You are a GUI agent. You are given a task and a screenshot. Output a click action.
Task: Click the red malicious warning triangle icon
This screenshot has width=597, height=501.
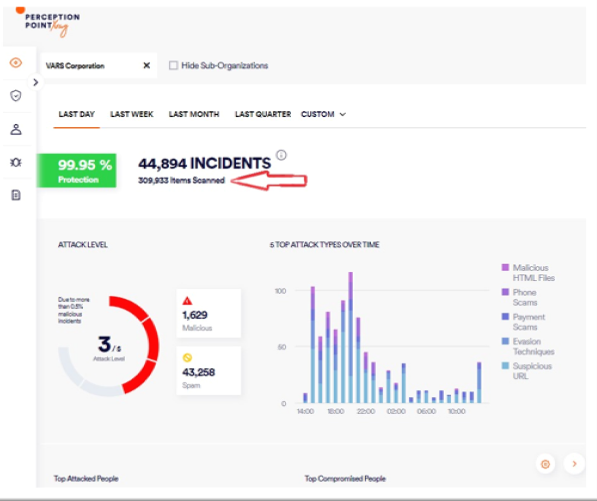click(x=187, y=301)
